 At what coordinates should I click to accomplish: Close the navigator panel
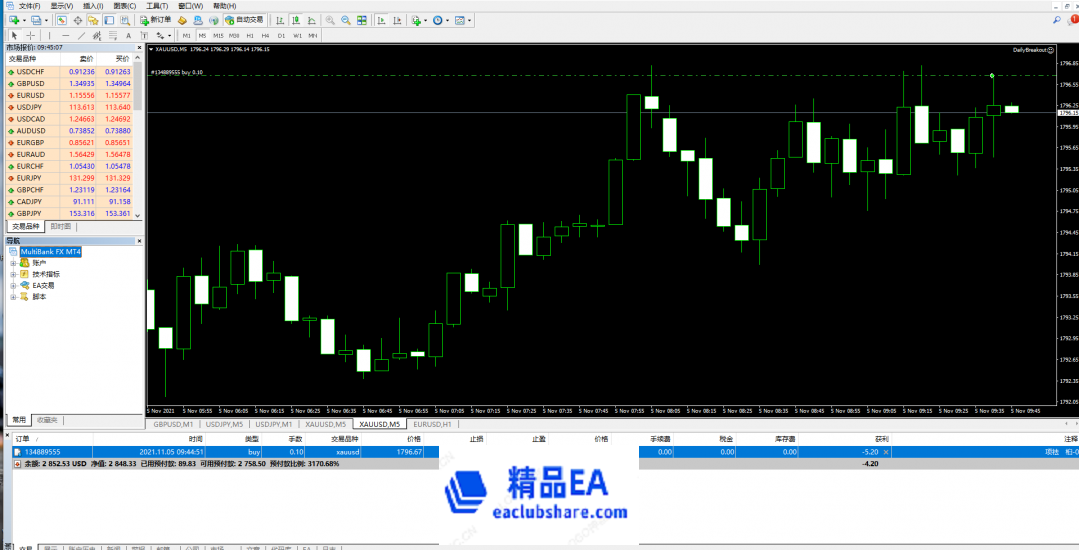tap(139, 241)
